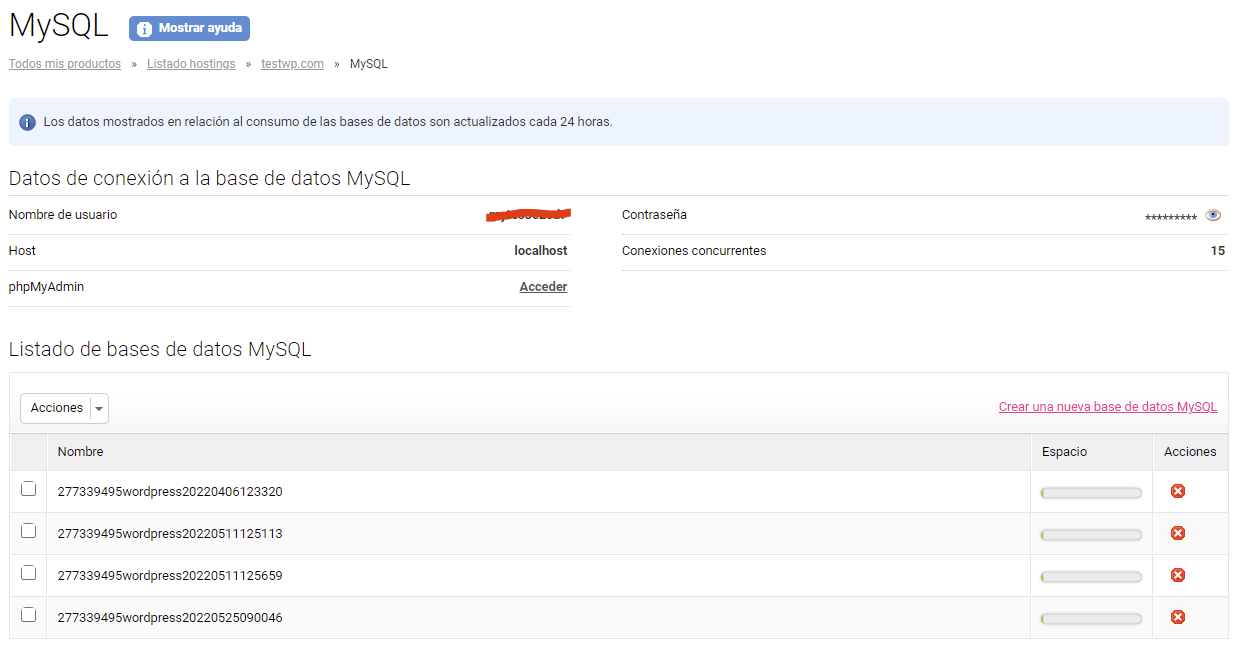1236x647 pixels.
Task: Click the Nombre de usuario label
Action: pyautogui.click(x=63, y=215)
